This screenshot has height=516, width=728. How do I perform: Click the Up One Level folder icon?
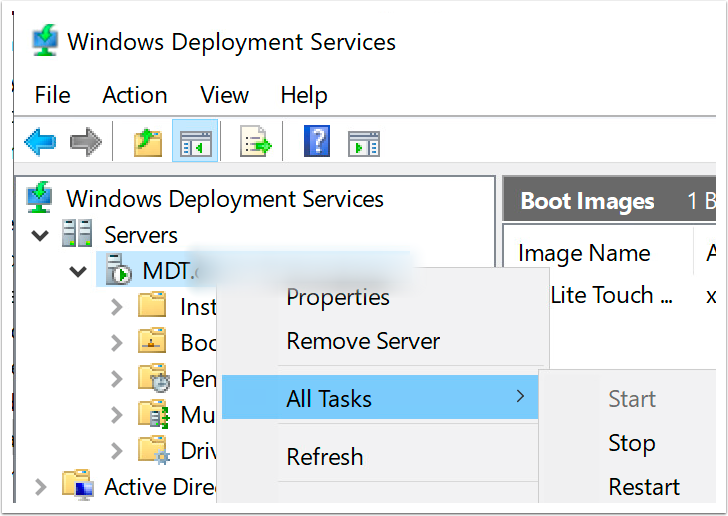pyautogui.click(x=148, y=143)
